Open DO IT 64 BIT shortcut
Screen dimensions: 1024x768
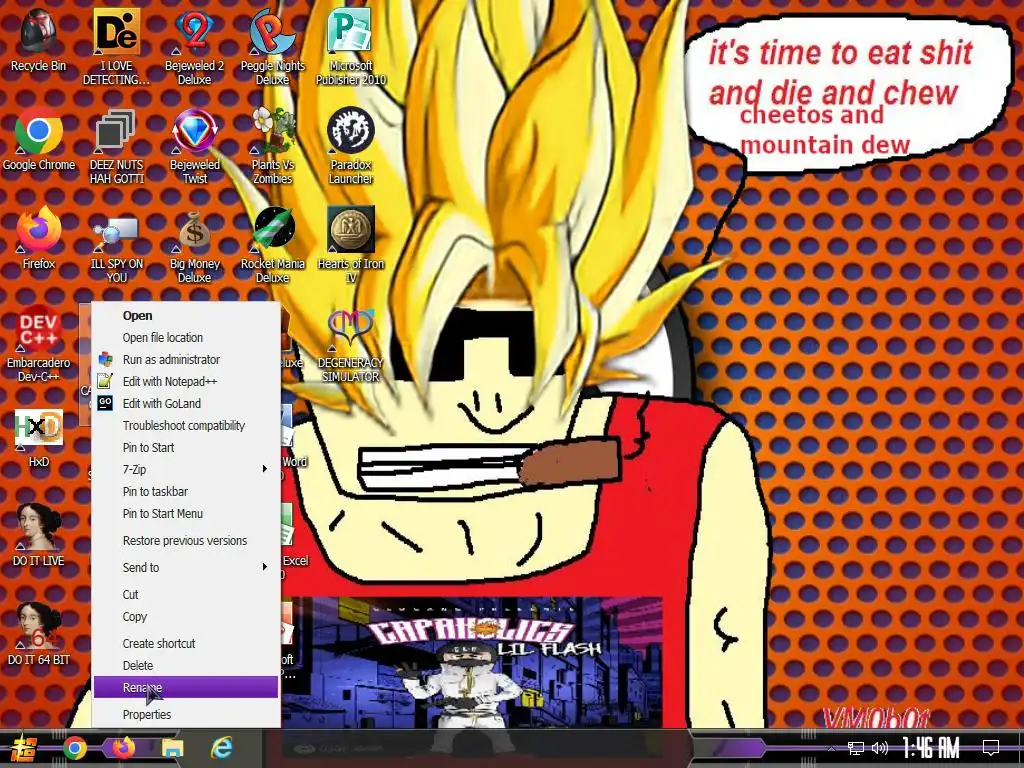click(x=39, y=635)
